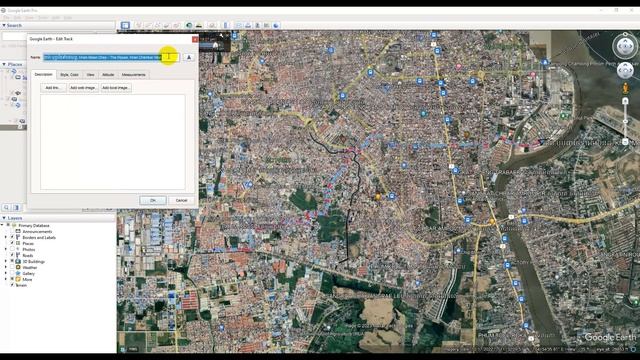Zoom in with the plus button on the map
Viewport: 640px width, 360px height.
(625, 101)
